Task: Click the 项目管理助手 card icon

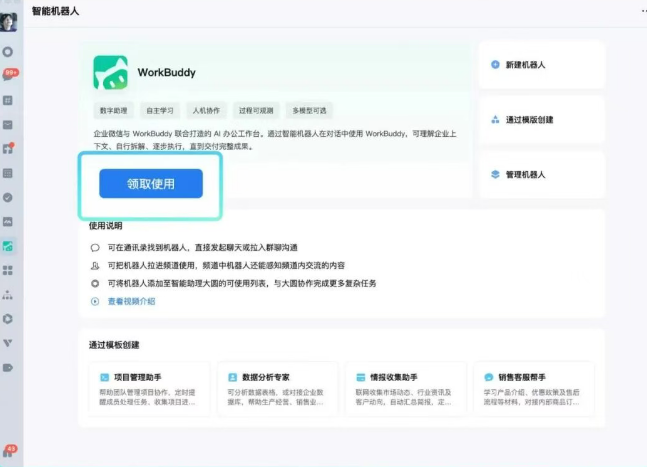Action: click(x=104, y=377)
